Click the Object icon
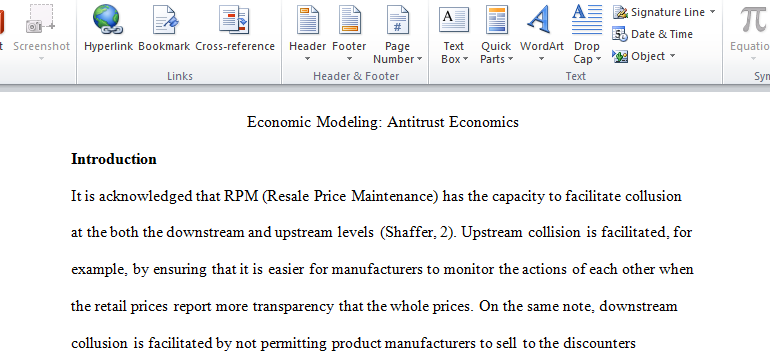This screenshot has width=770, height=361. tap(620, 56)
